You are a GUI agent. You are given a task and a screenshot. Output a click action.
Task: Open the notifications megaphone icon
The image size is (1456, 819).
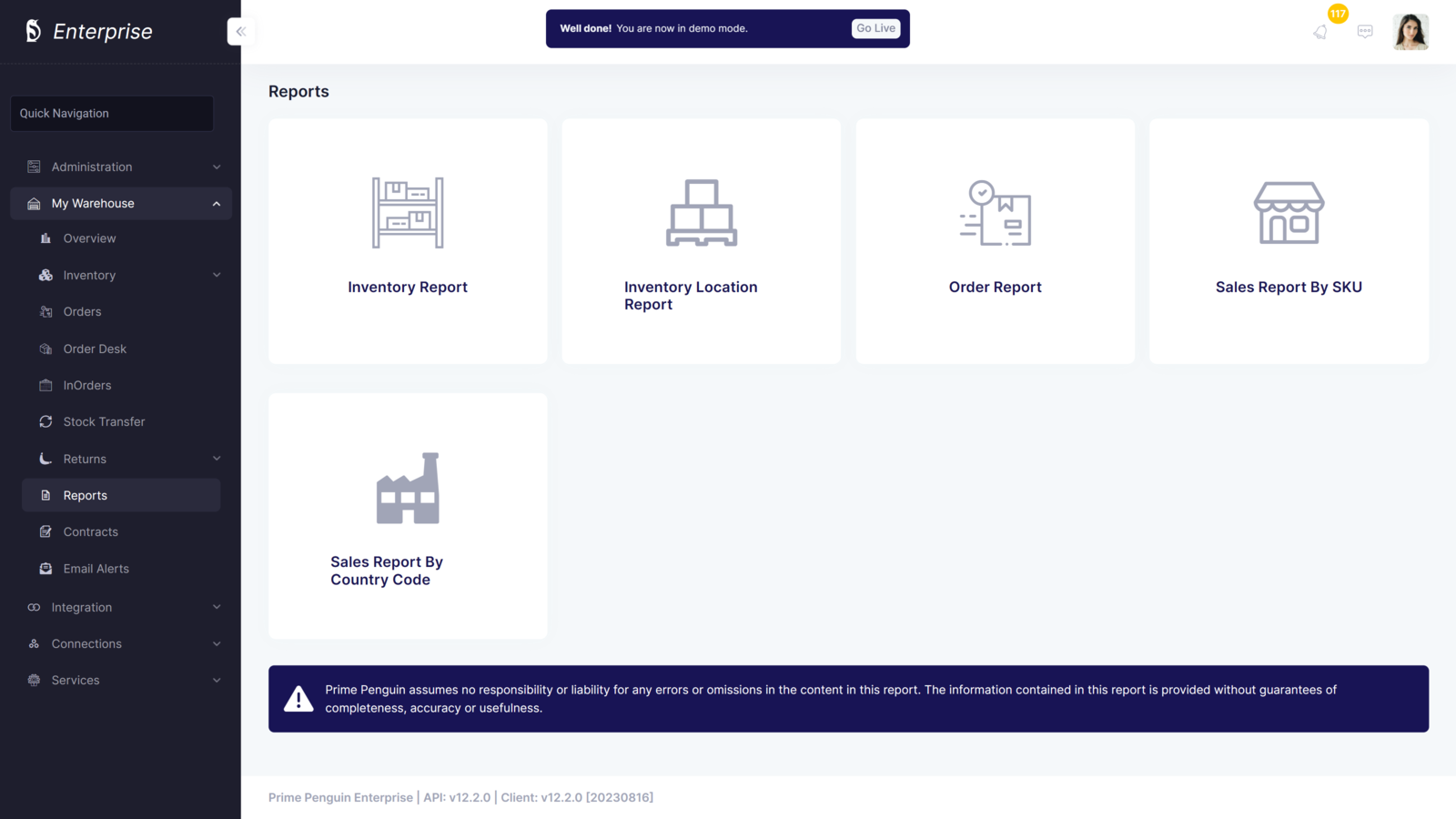(1319, 32)
